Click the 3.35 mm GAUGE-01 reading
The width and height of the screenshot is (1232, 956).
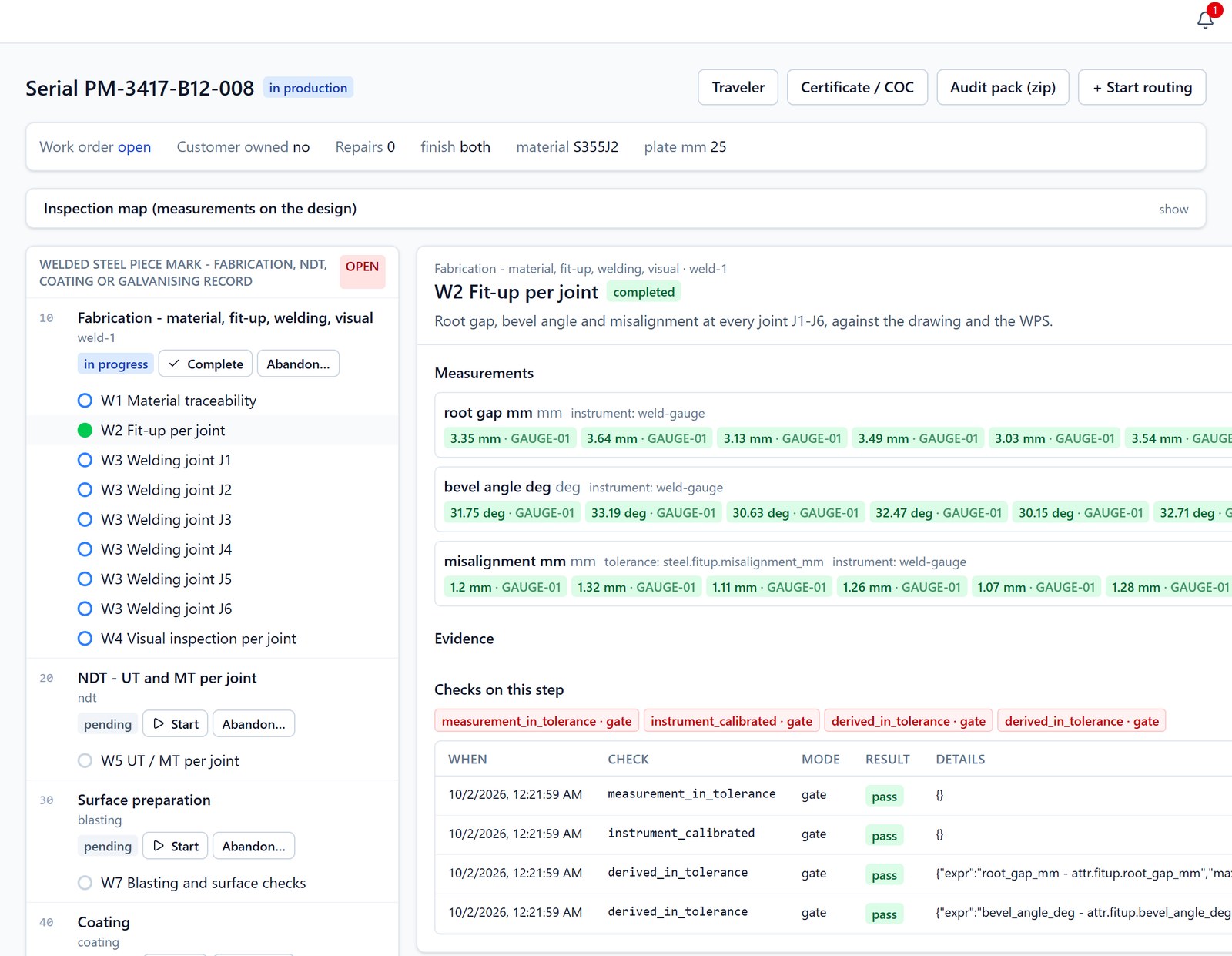510,438
